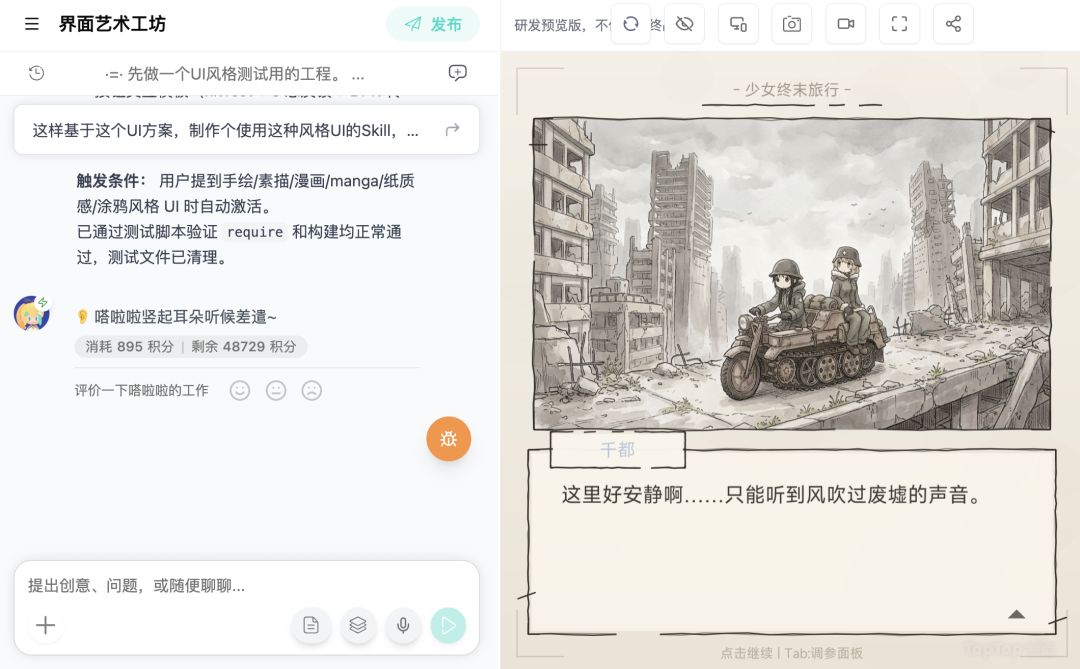This screenshot has width=1080, height=669.
Task: Click the dialogue continue triangle
Action: (1017, 614)
